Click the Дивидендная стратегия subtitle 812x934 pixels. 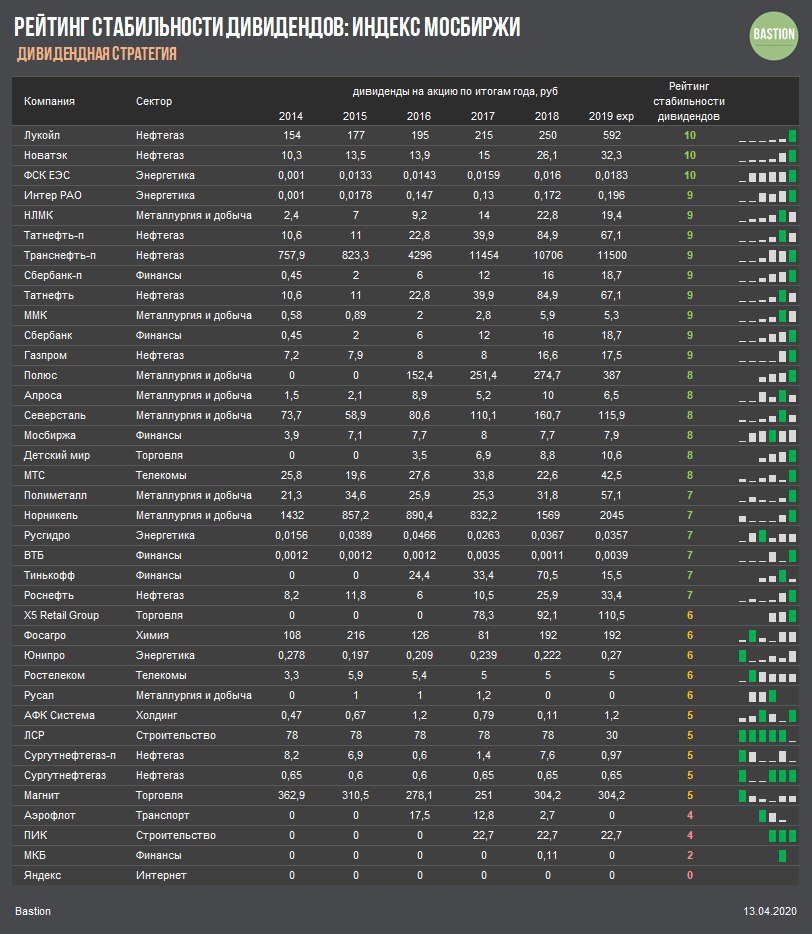(x=97, y=54)
